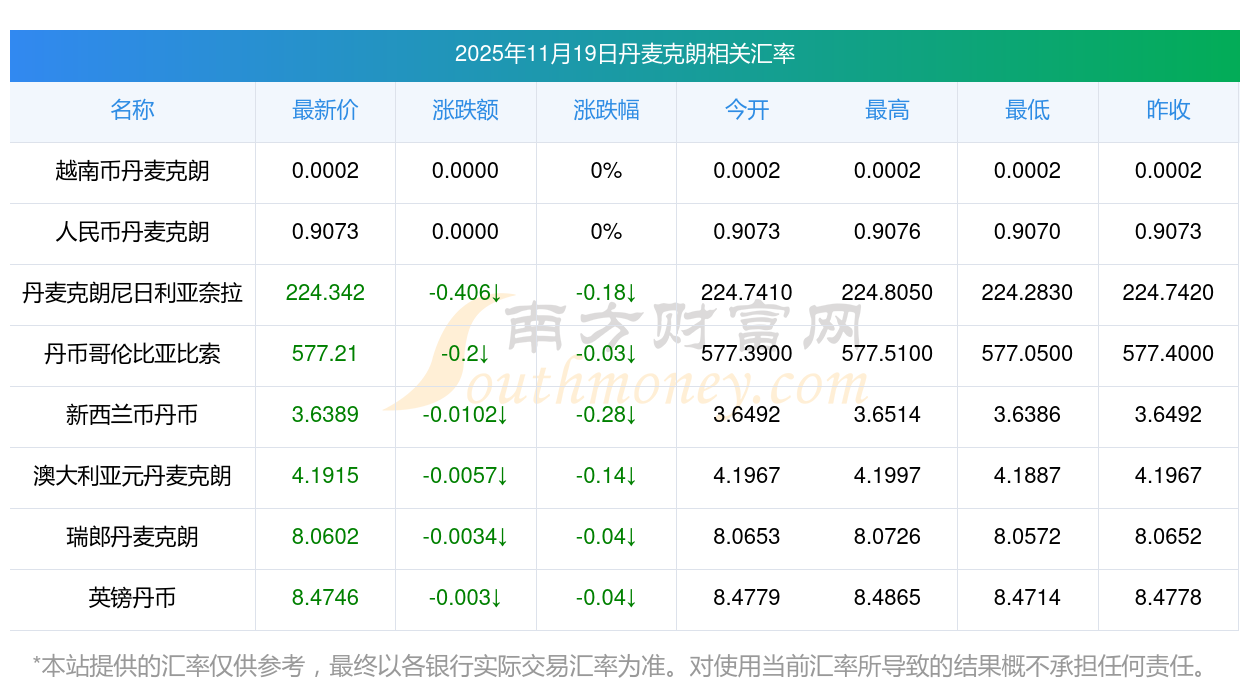Click the 今开 column header
The image size is (1250, 697).
click(746, 110)
